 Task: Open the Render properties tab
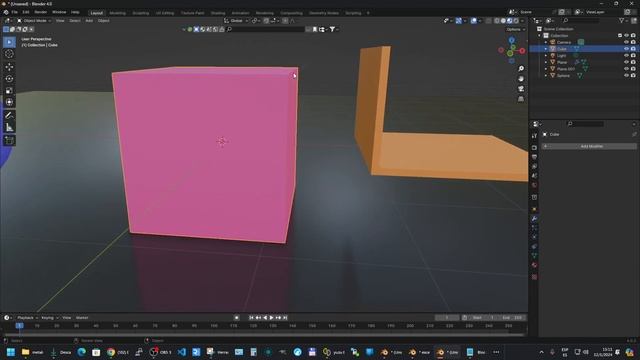point(534,148)
